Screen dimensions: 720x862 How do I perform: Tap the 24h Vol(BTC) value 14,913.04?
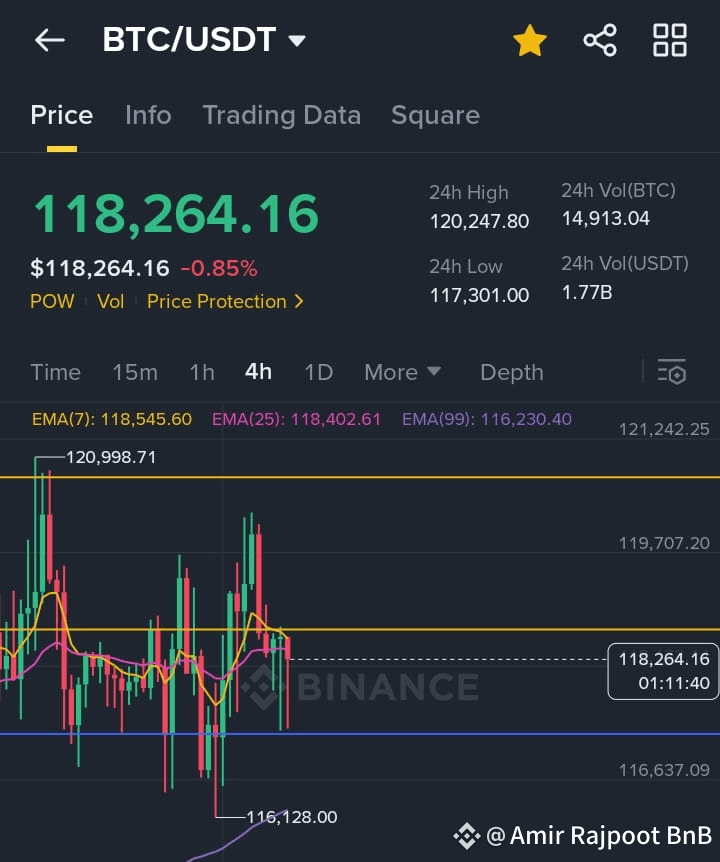[606, 219]
